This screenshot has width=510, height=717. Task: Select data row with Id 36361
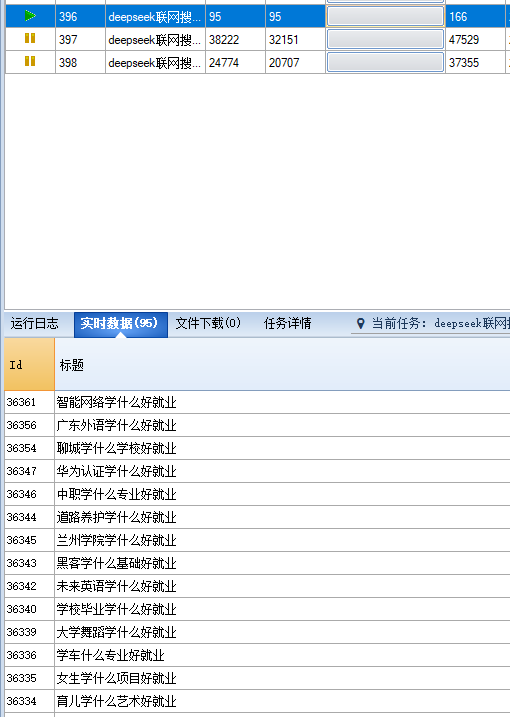coord(257,402)
